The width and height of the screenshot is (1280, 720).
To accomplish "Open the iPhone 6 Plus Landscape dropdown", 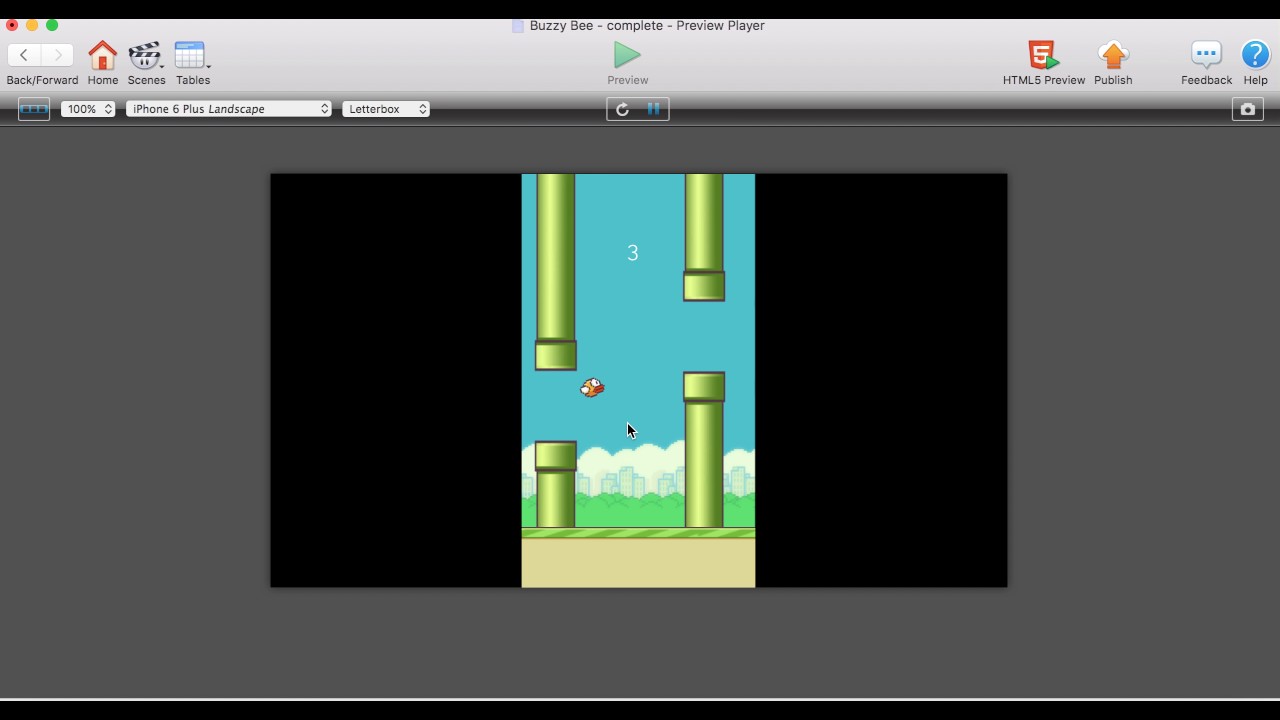I will pyautogui.click(x=229, y=109).
